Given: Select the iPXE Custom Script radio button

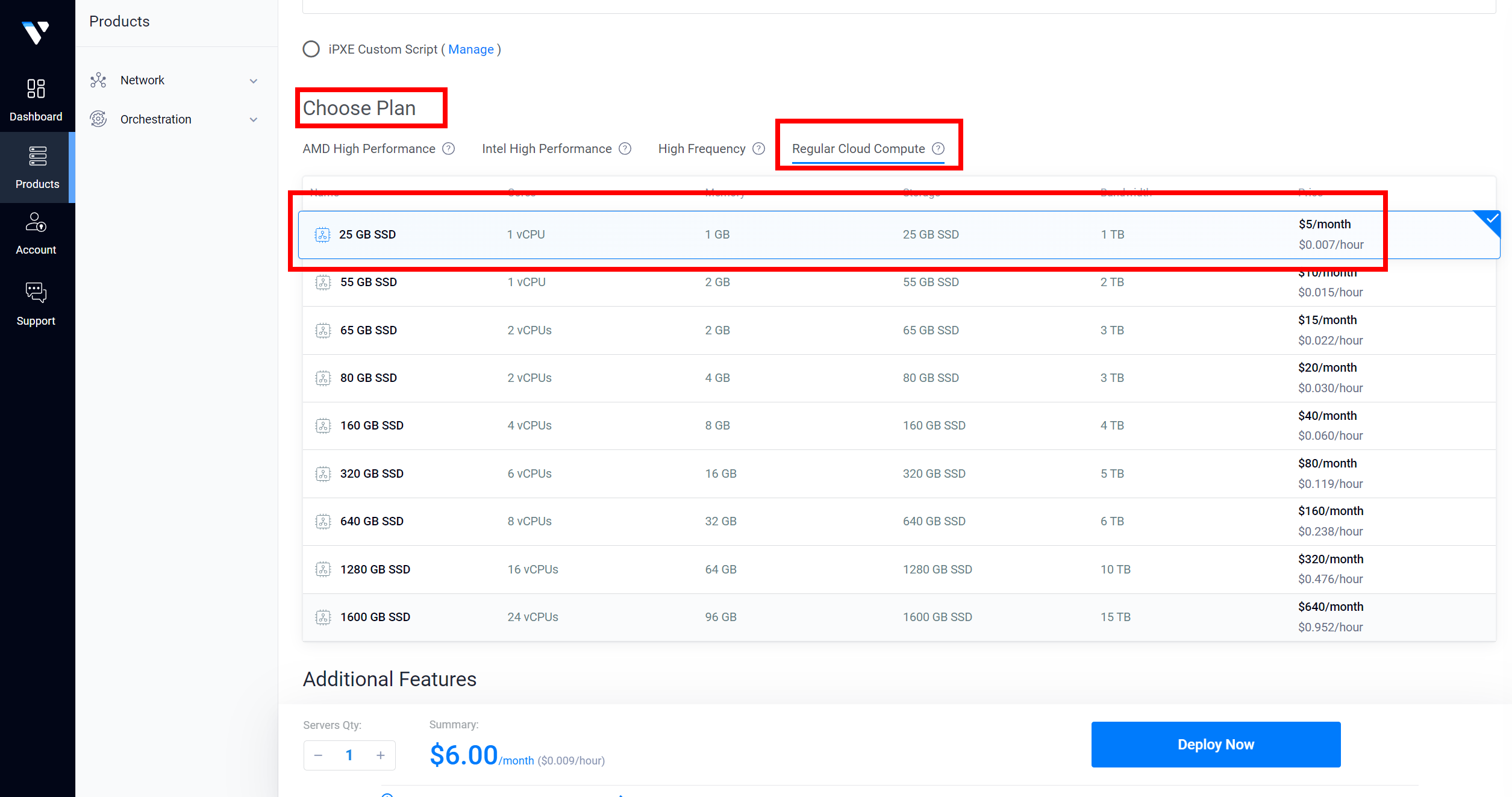Looking at the screenshot, I should pos(311,49).
